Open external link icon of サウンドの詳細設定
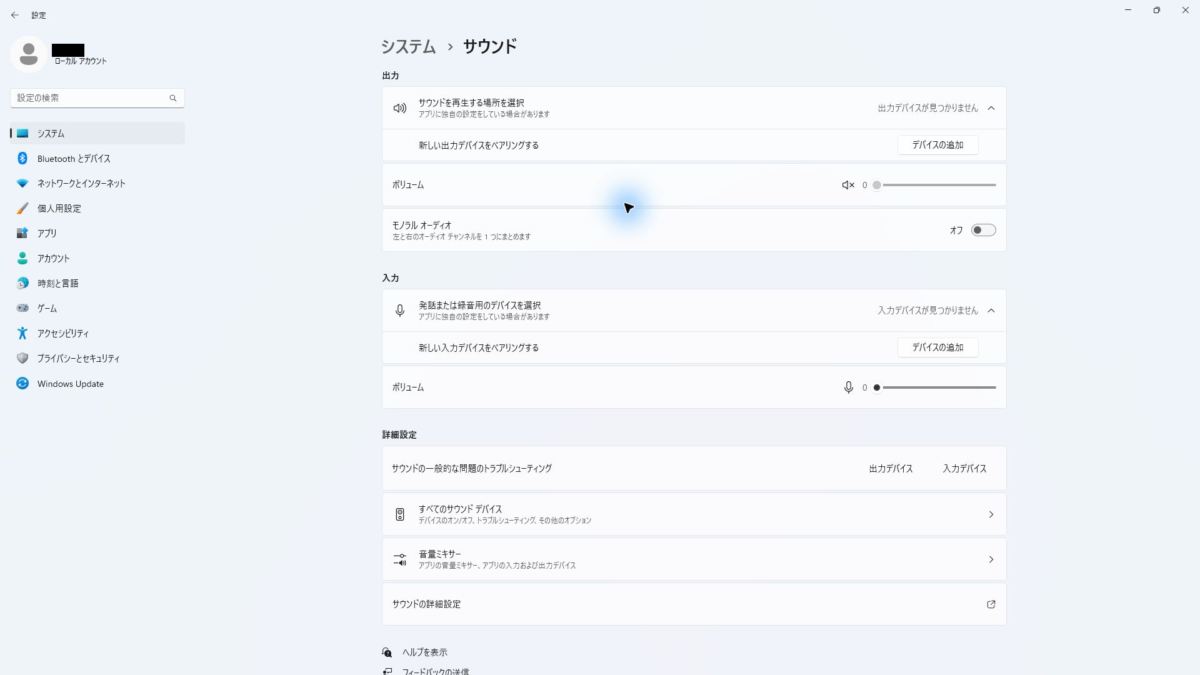 991,604
